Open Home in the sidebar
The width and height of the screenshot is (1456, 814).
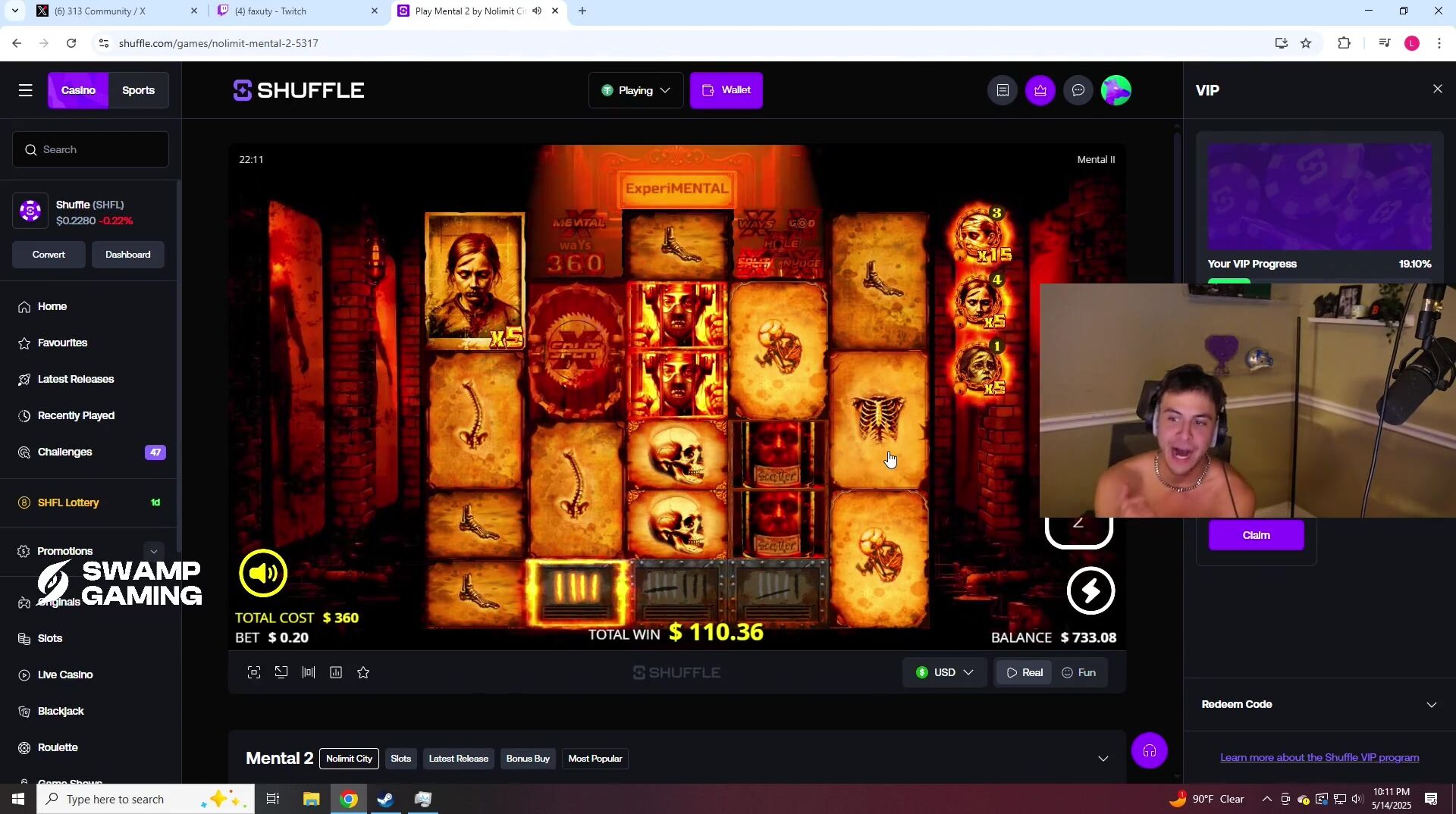coord(52,306)
